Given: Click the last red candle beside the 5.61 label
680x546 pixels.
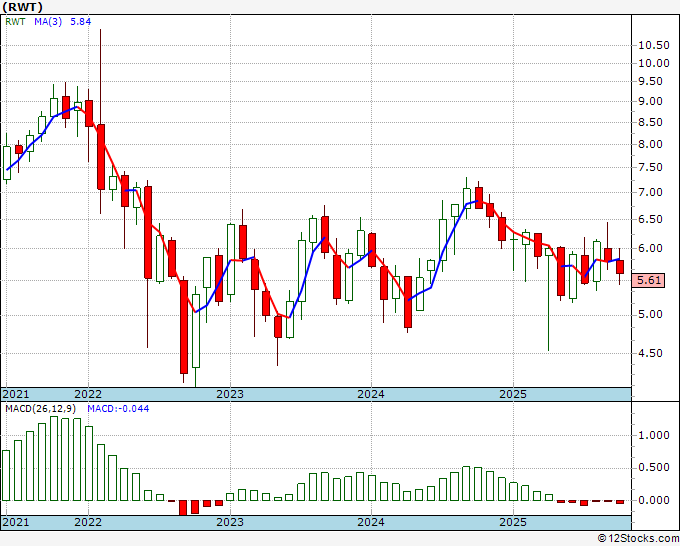Looking at the screenshot, I should (x=620, y=267).
